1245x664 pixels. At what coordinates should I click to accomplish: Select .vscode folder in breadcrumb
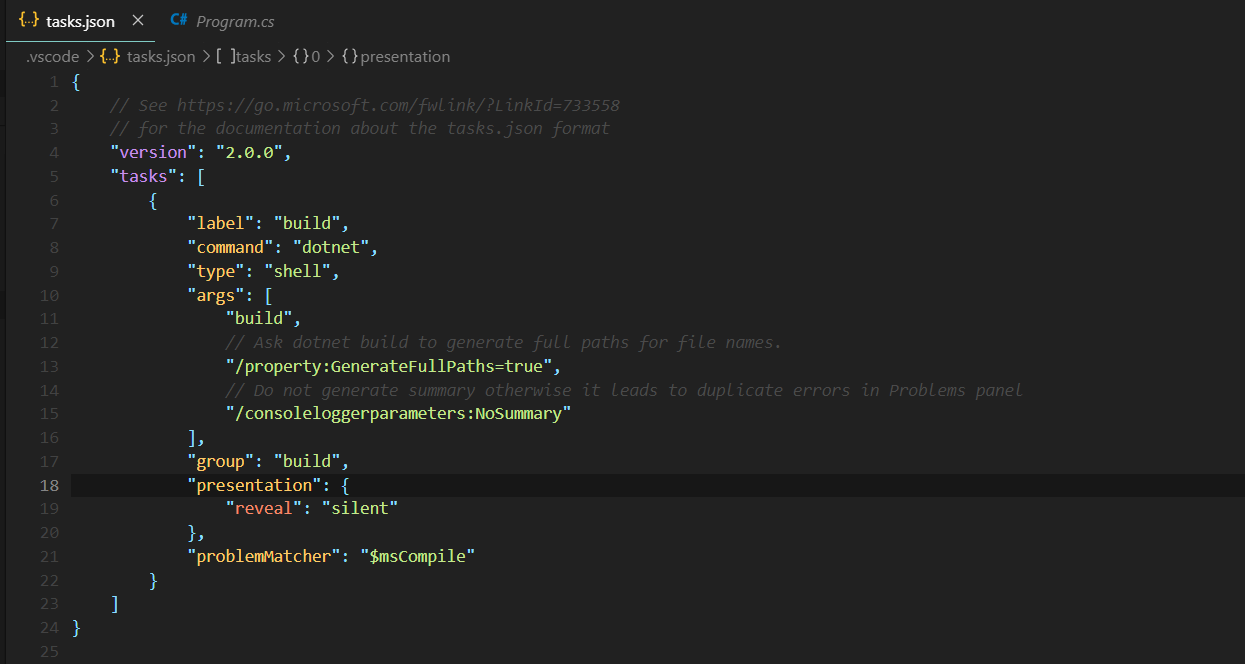52,57
